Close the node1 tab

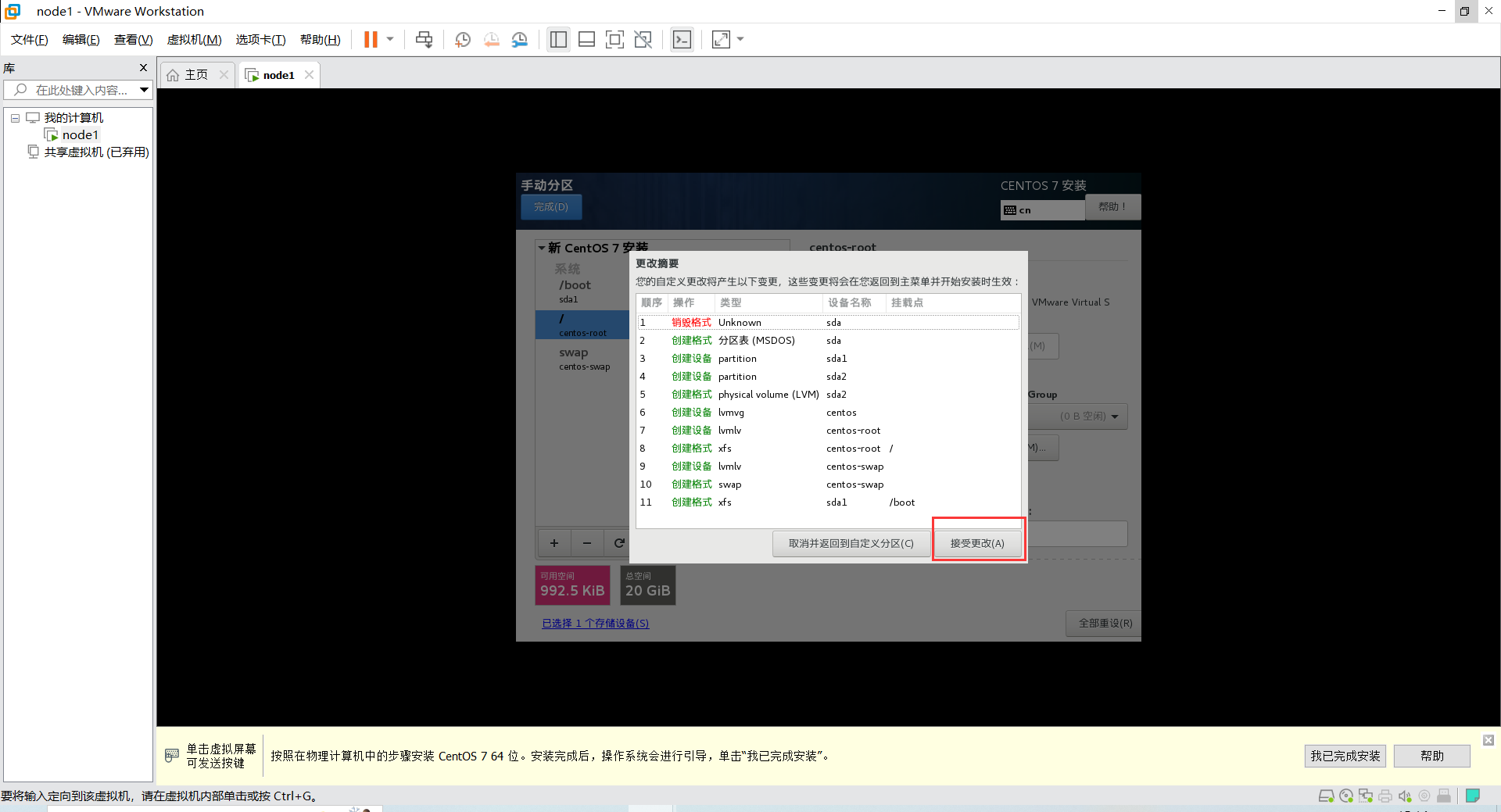coord(309,75)
